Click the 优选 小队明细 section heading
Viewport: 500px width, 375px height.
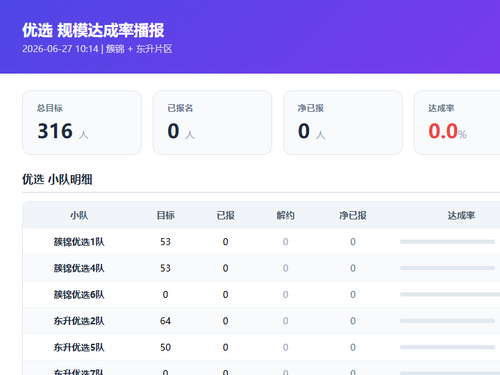click(x=57, y=180)
